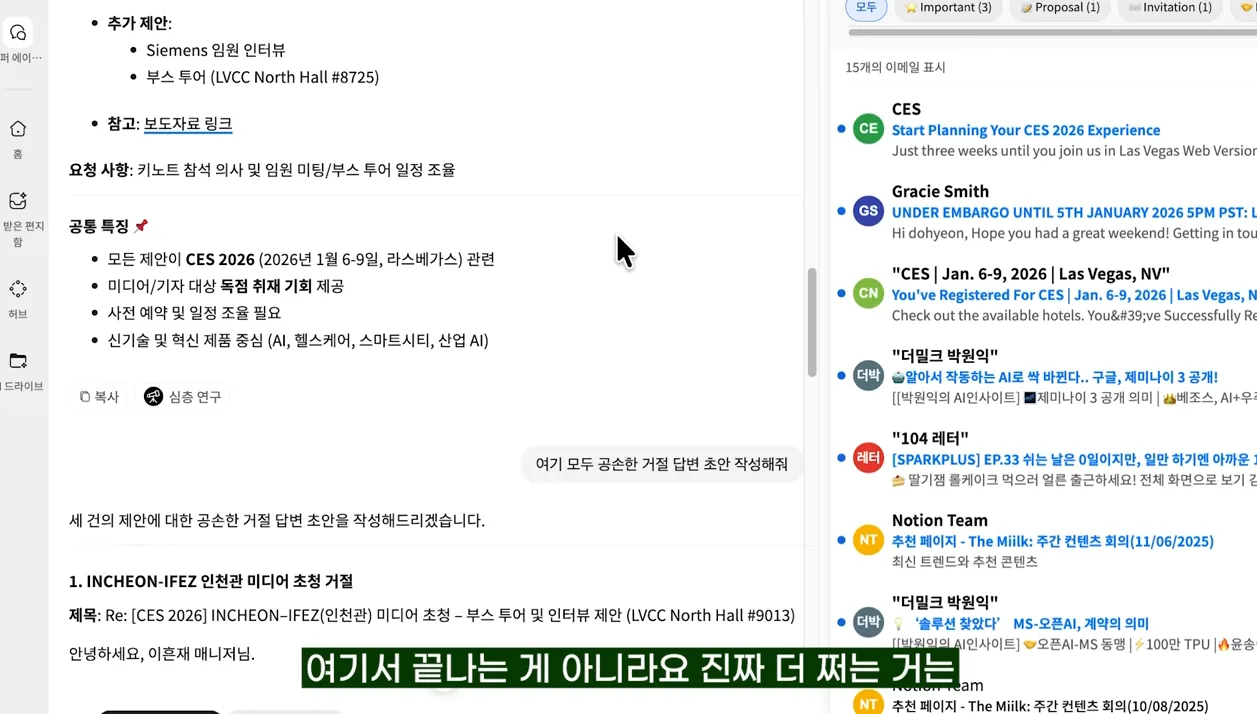Click '사전 예약 및 일정 조율 필요' bullet
This screenshot has height=714, width=1257.
click(x=194, y=313)
